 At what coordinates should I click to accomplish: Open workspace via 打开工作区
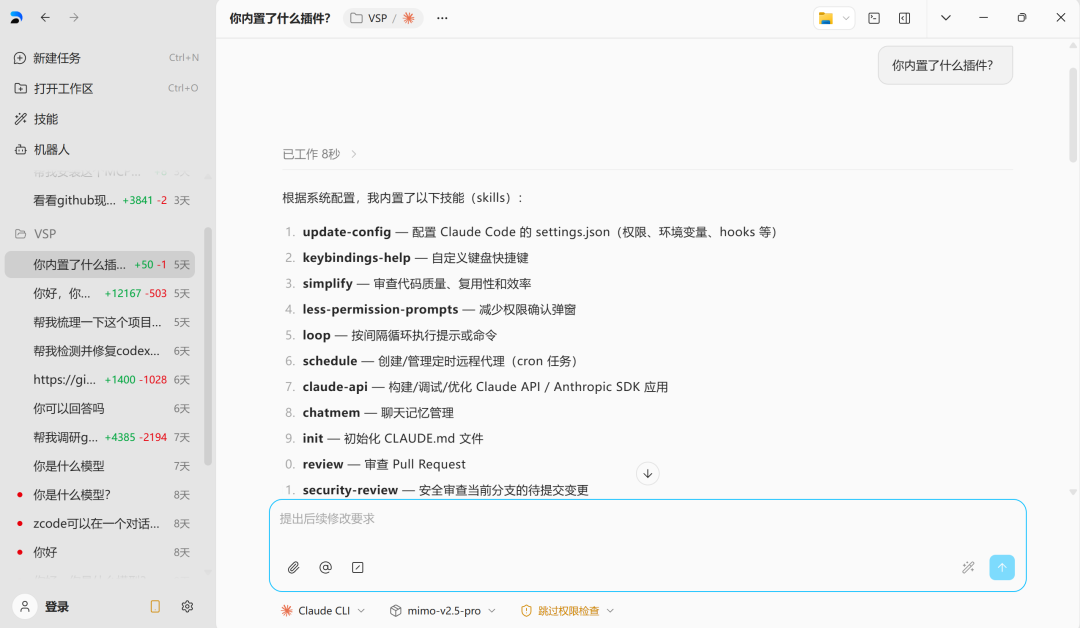tap(107, 88)
